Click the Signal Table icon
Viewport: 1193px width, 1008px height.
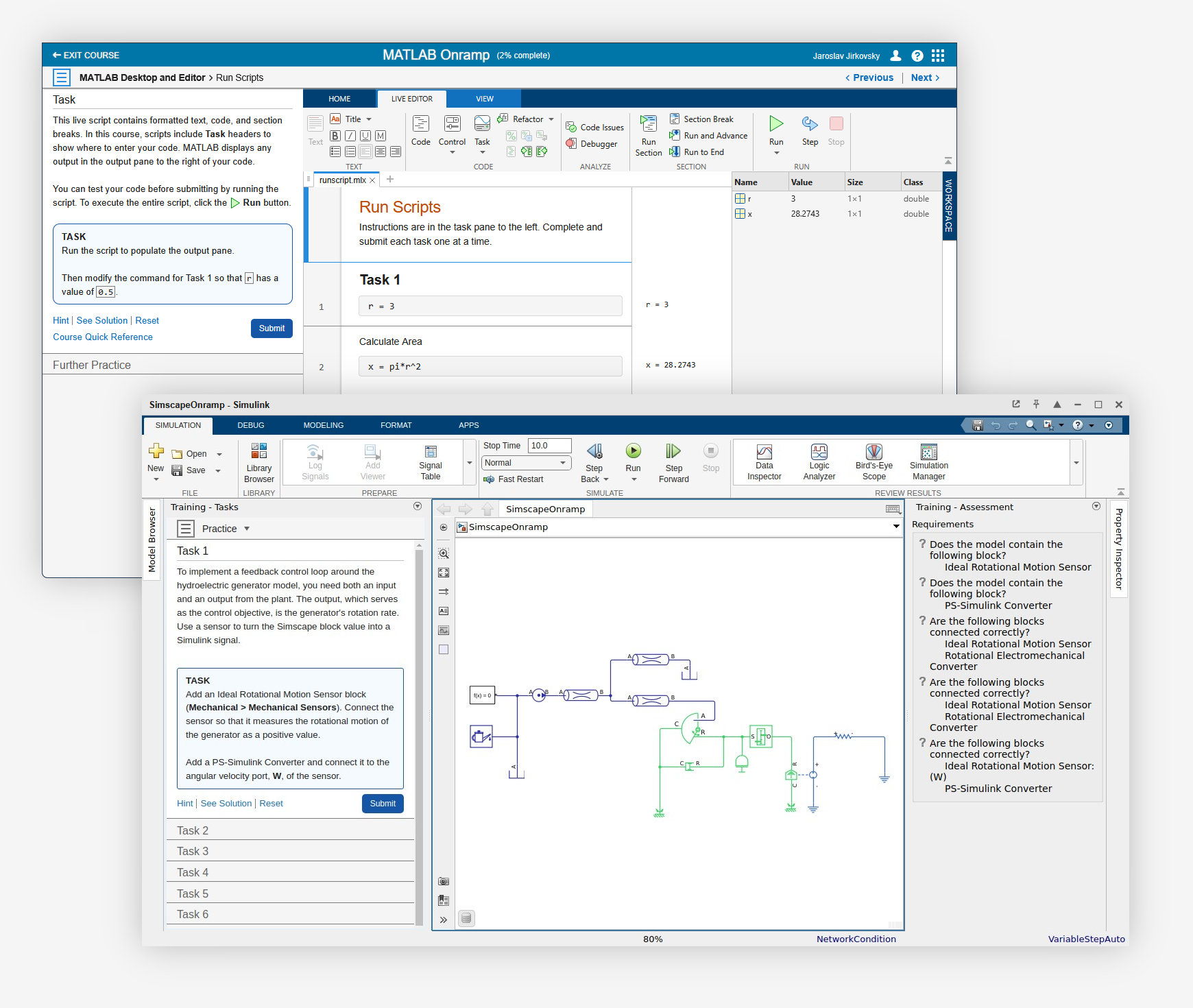pos(431,453)
